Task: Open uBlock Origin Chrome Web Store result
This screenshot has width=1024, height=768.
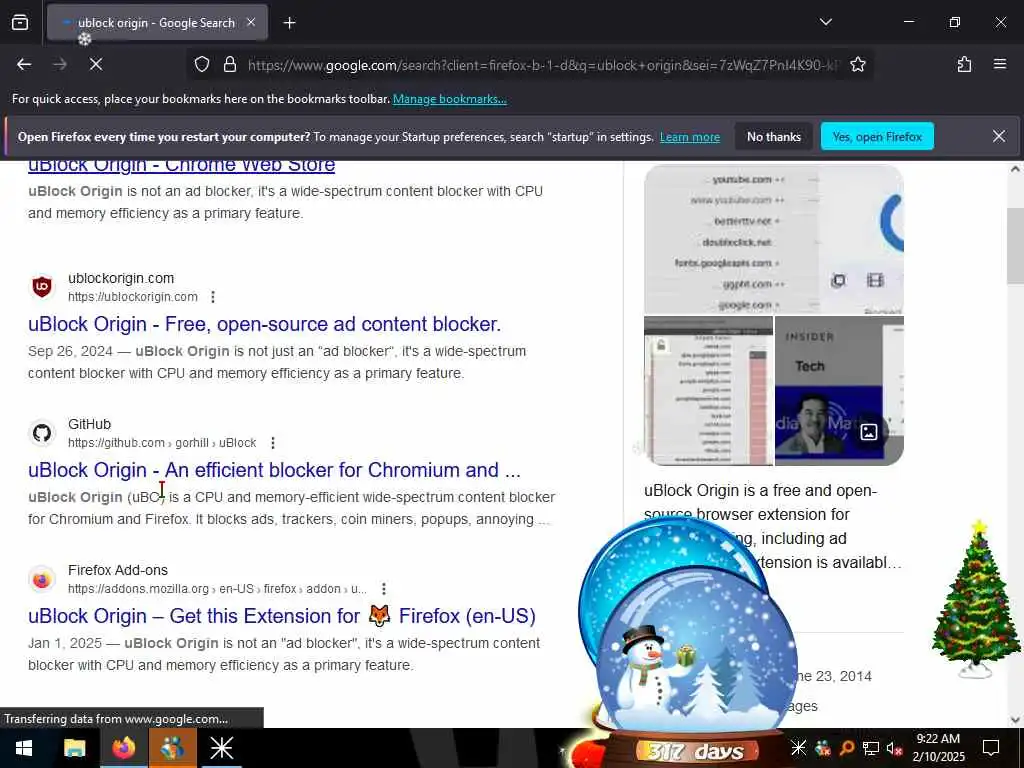Action: [x=182, y=166]
